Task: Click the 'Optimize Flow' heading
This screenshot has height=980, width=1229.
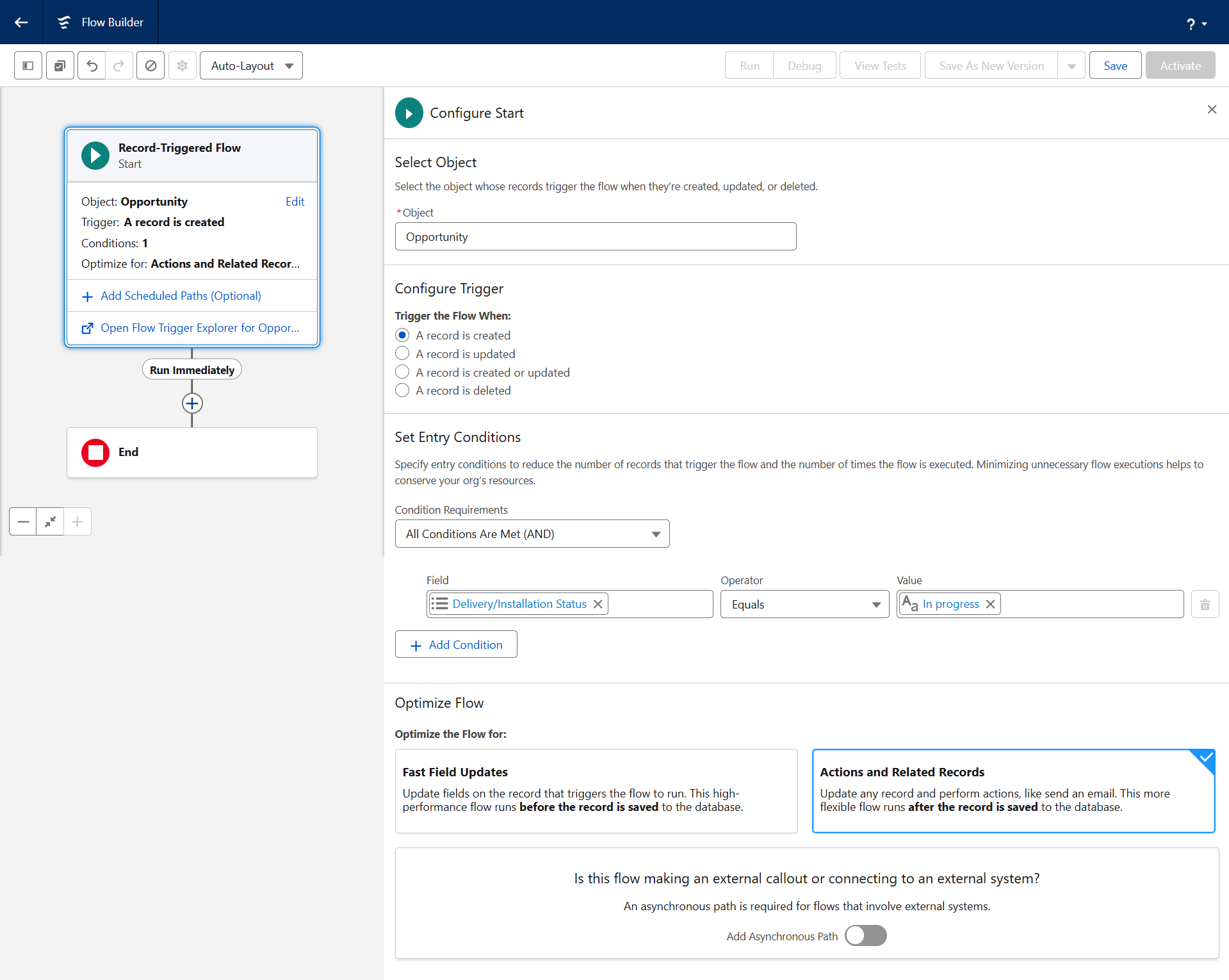Action: 439,703
